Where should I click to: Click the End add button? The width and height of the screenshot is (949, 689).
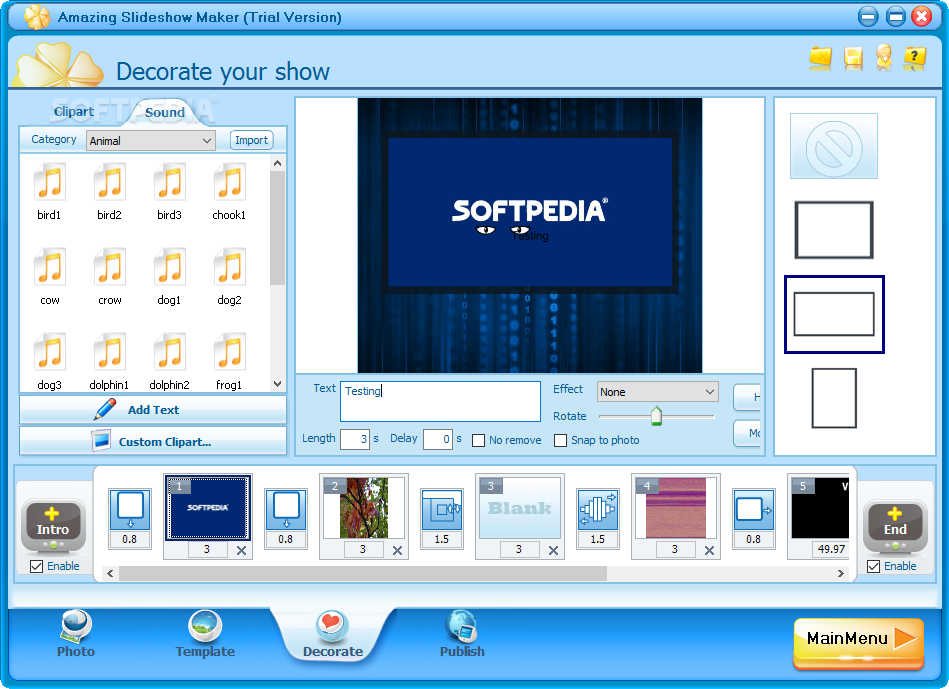(x=895, y=524)
